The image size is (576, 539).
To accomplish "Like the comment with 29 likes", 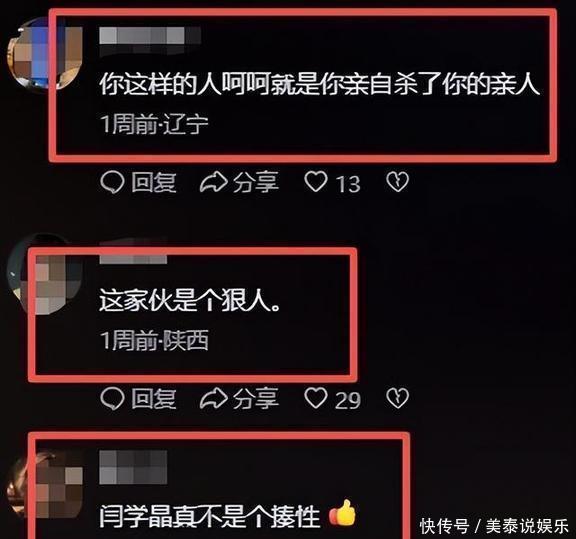I will pyautogui.click(x=316, y=398).
